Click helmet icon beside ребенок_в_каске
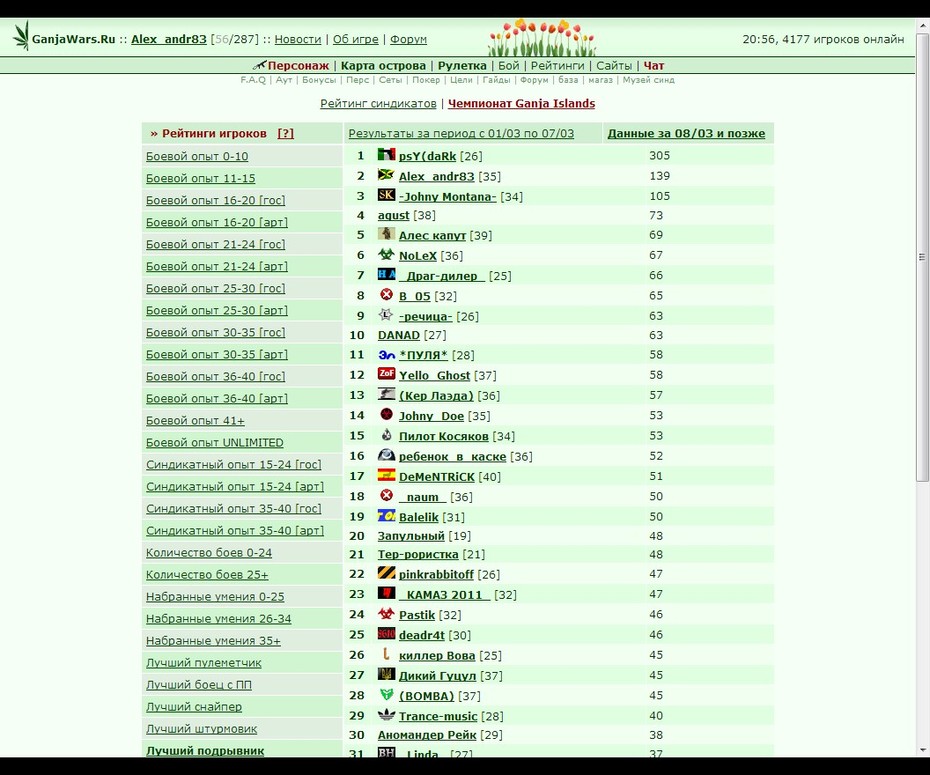 (386, 455)
